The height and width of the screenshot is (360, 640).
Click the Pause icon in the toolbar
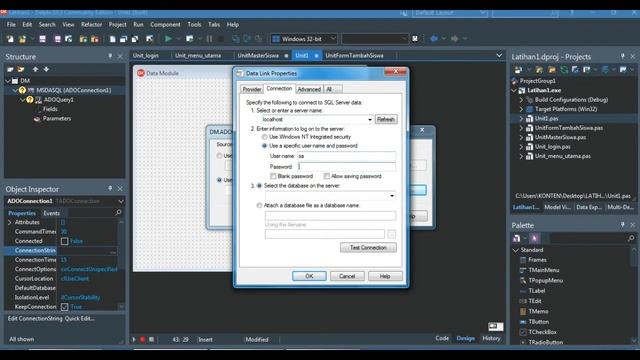tap(209, 39)
